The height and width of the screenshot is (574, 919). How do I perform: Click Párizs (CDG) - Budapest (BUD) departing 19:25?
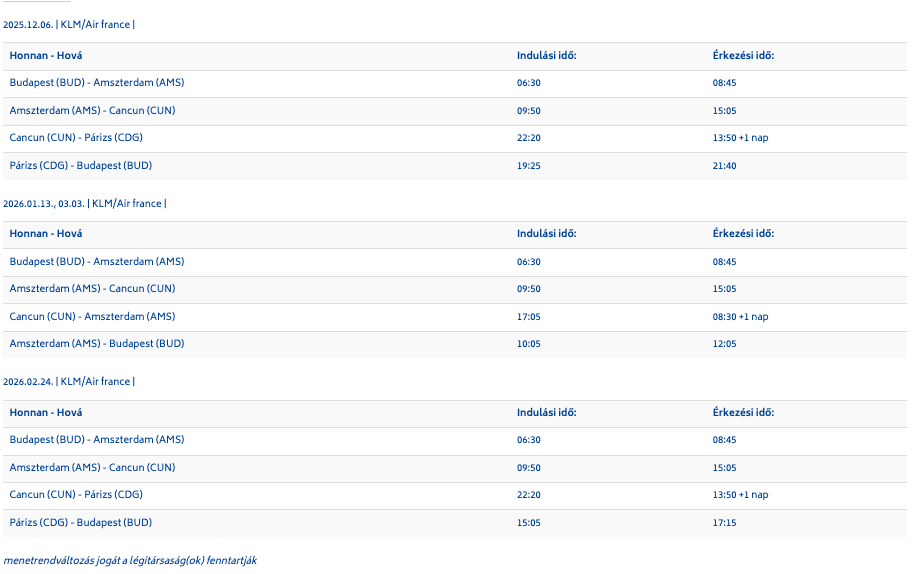pos(455,167)
